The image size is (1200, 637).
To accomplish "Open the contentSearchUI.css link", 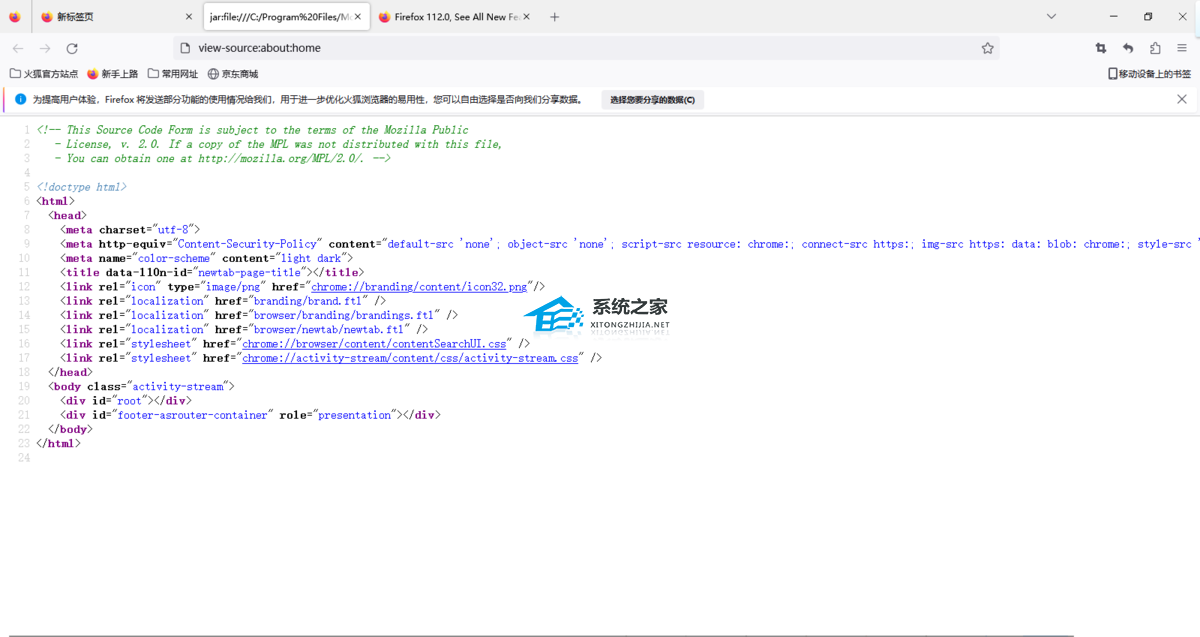I will click(374, 343).
